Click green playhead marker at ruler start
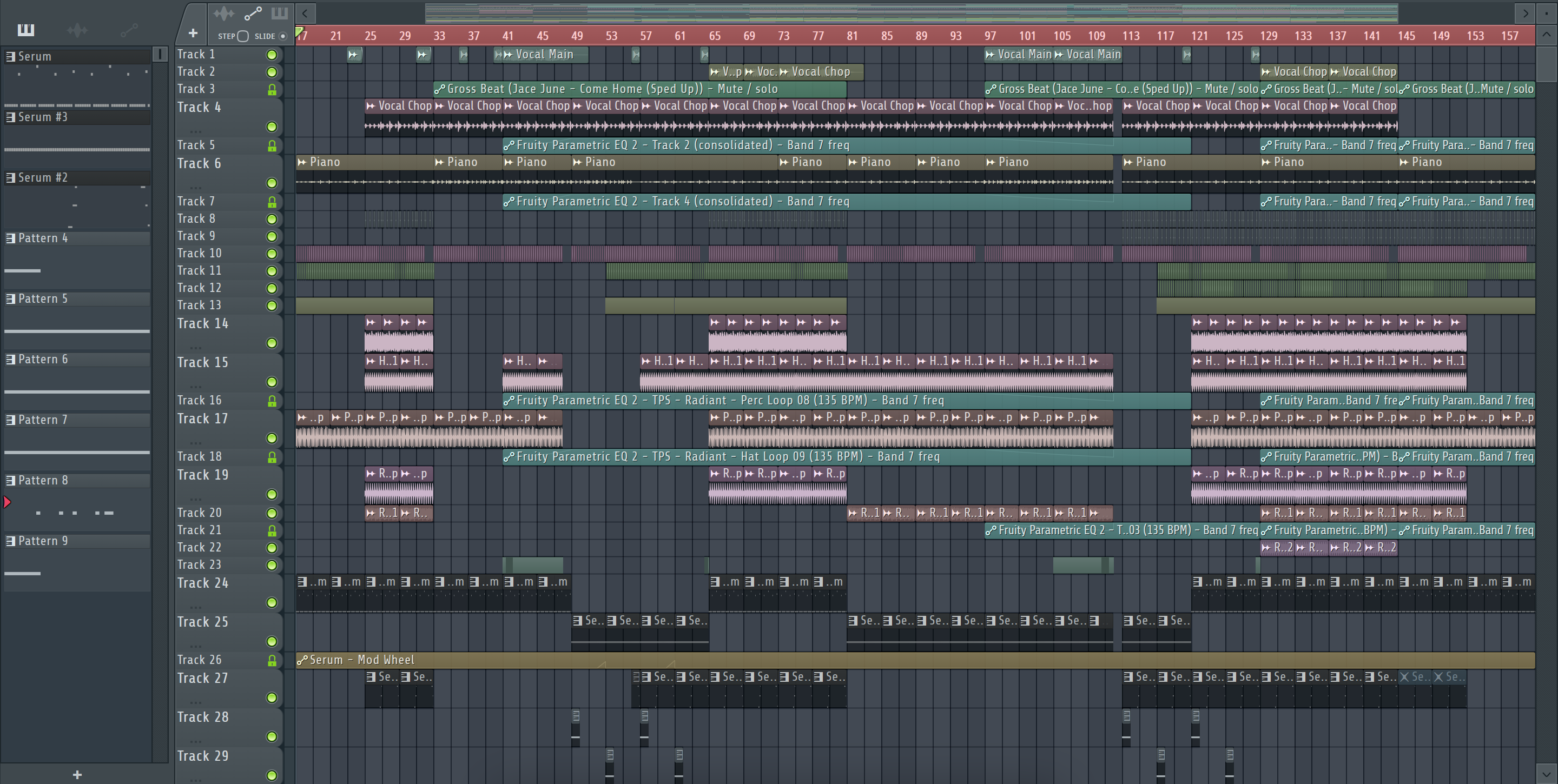The width and height of the screenshot is (1558, 784). (x=299, y=31)
